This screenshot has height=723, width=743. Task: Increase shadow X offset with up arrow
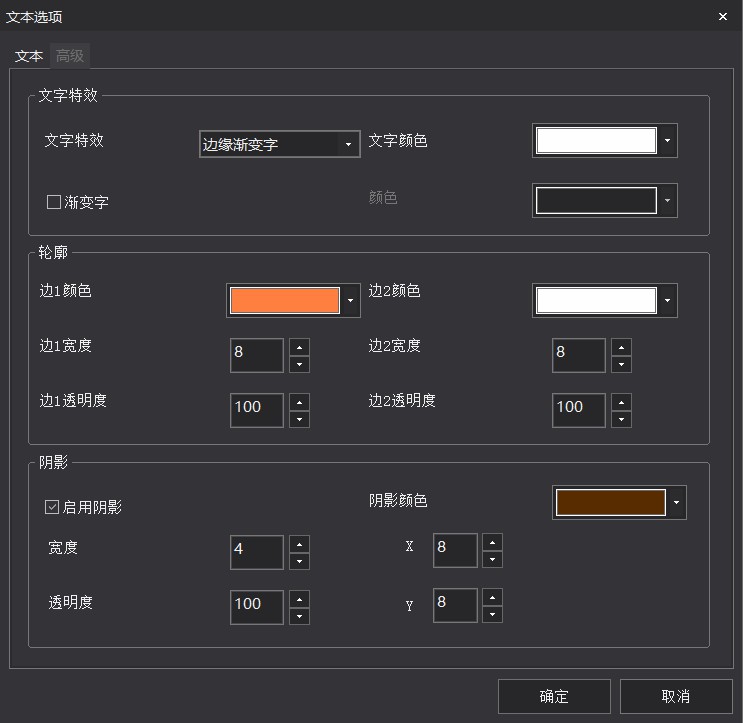click(x=492, y=542)
